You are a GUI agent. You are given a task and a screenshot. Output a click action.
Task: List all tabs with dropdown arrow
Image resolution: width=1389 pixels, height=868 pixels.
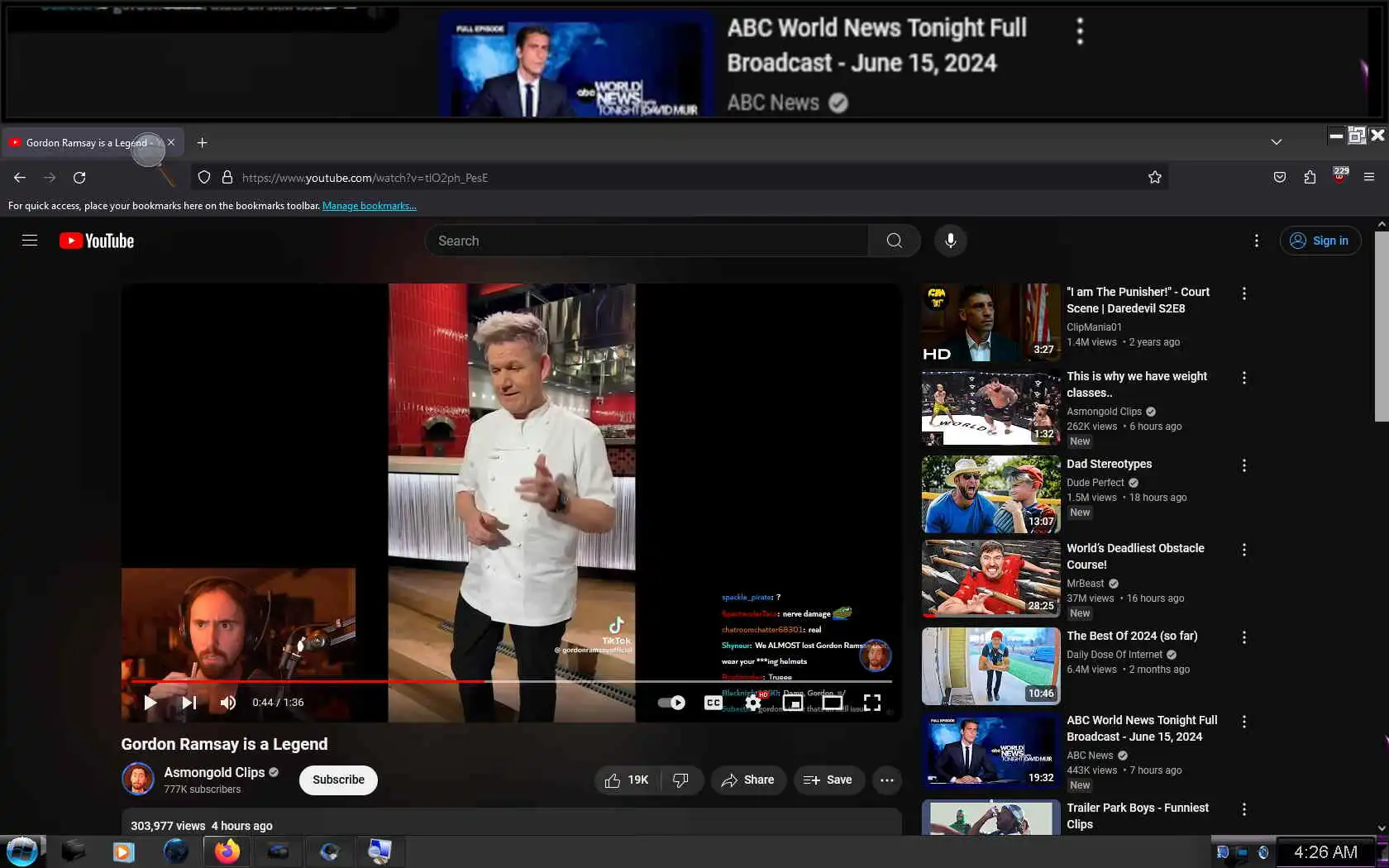1277,142
